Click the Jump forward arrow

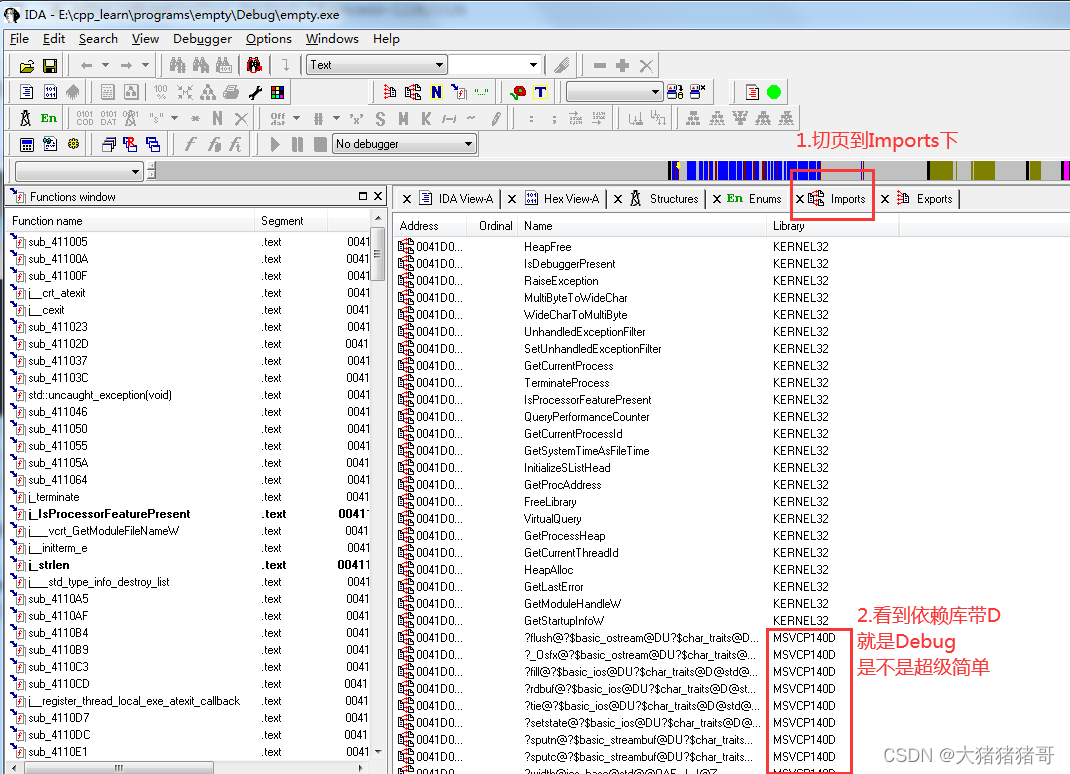(126, 66)
